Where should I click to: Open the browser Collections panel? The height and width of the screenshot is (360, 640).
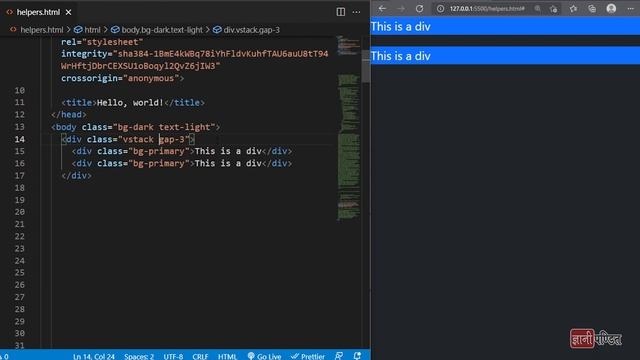(x=592, y=9)
